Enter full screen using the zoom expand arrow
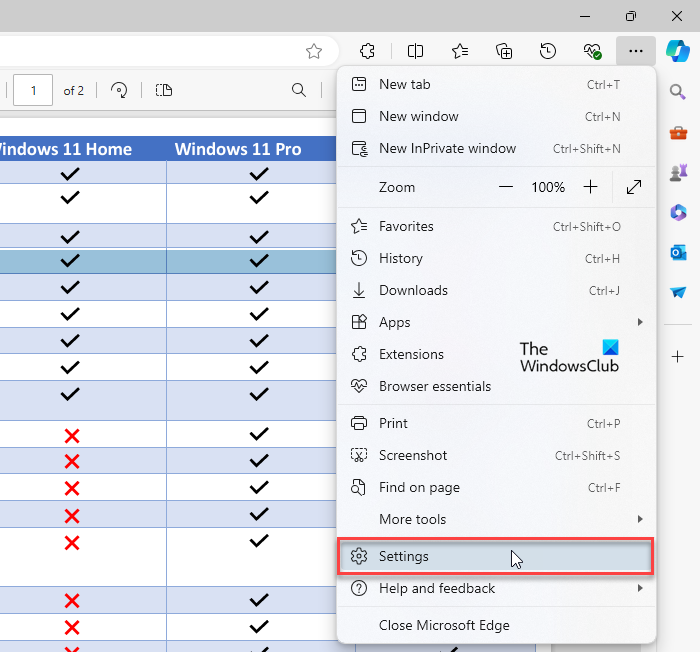Image resolution: width=700 pixels, height=652 pixels. click(x=634, y=187)
